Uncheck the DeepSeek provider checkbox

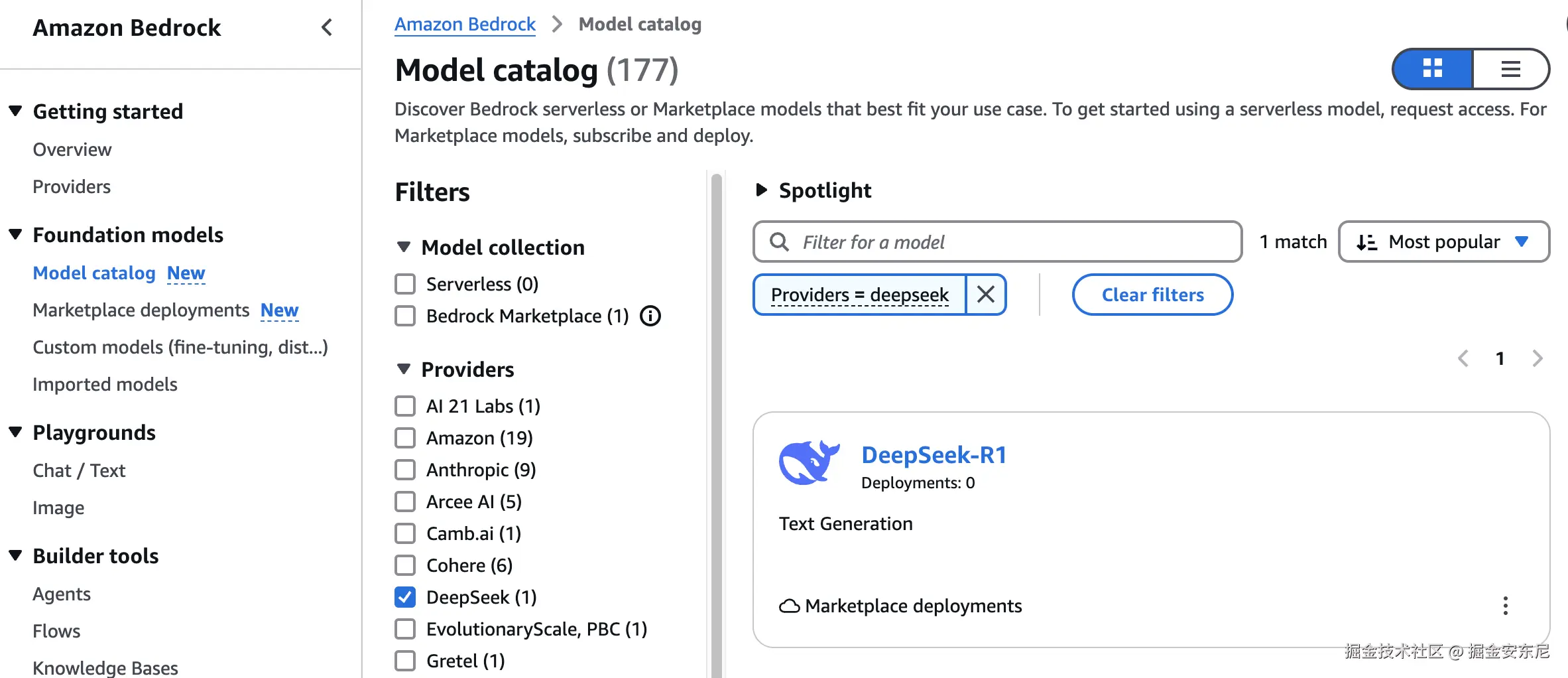(x=405, y=597)
